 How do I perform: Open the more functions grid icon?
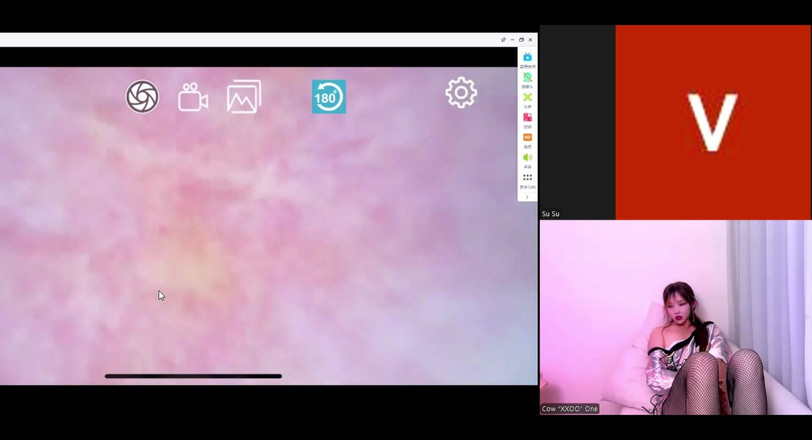click(x=527, y=178)
